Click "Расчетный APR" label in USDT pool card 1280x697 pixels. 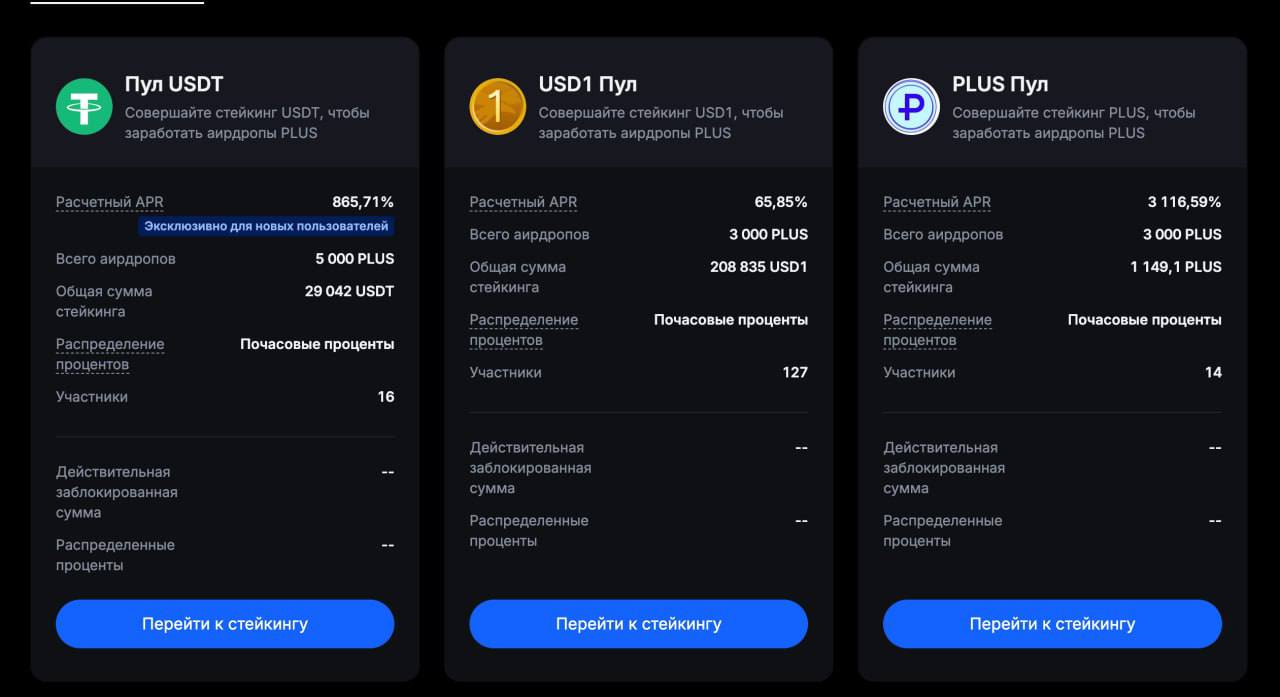(x=109, y=202)
